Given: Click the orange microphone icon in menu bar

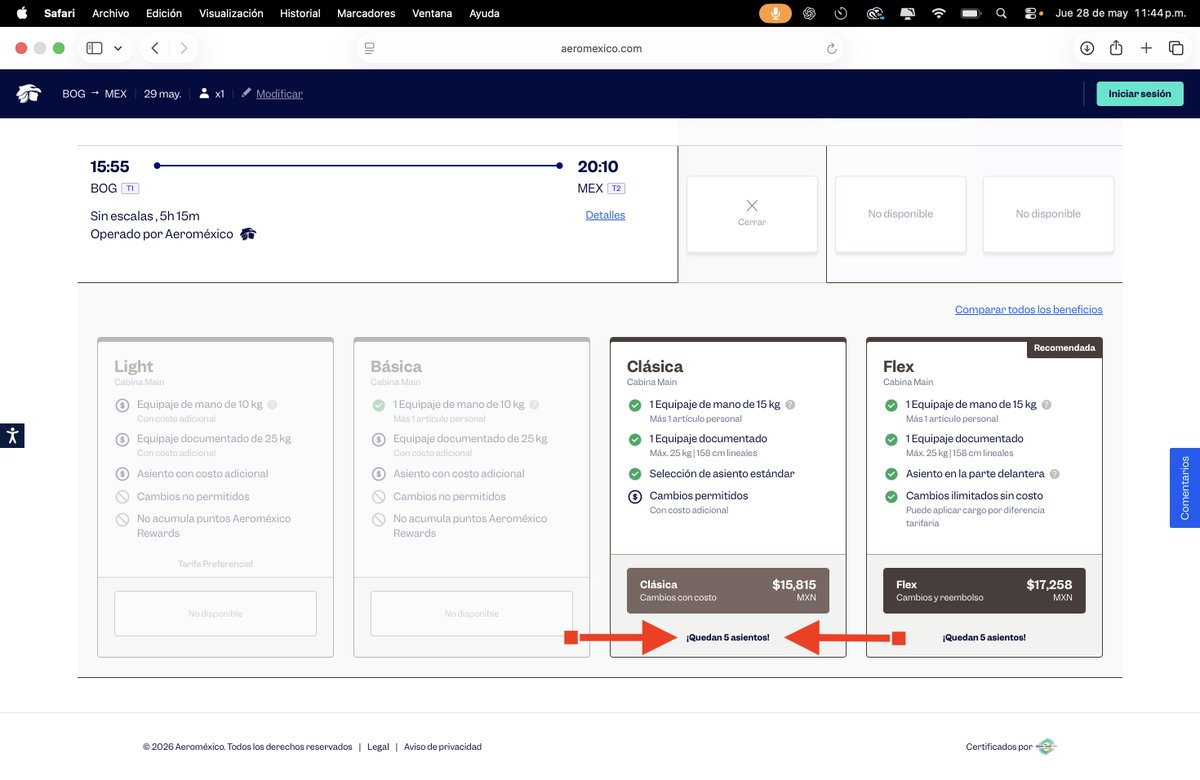Looking at the screenshot, I should click(774, 13).
